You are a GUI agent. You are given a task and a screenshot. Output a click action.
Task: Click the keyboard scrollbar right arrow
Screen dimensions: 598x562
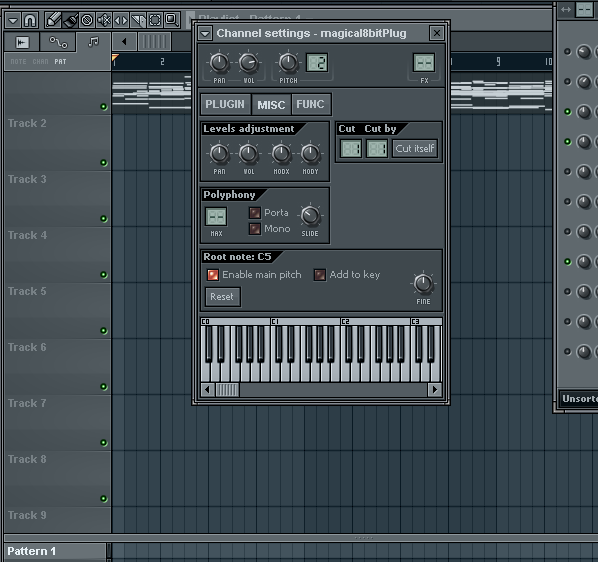[x=434, y=390]
